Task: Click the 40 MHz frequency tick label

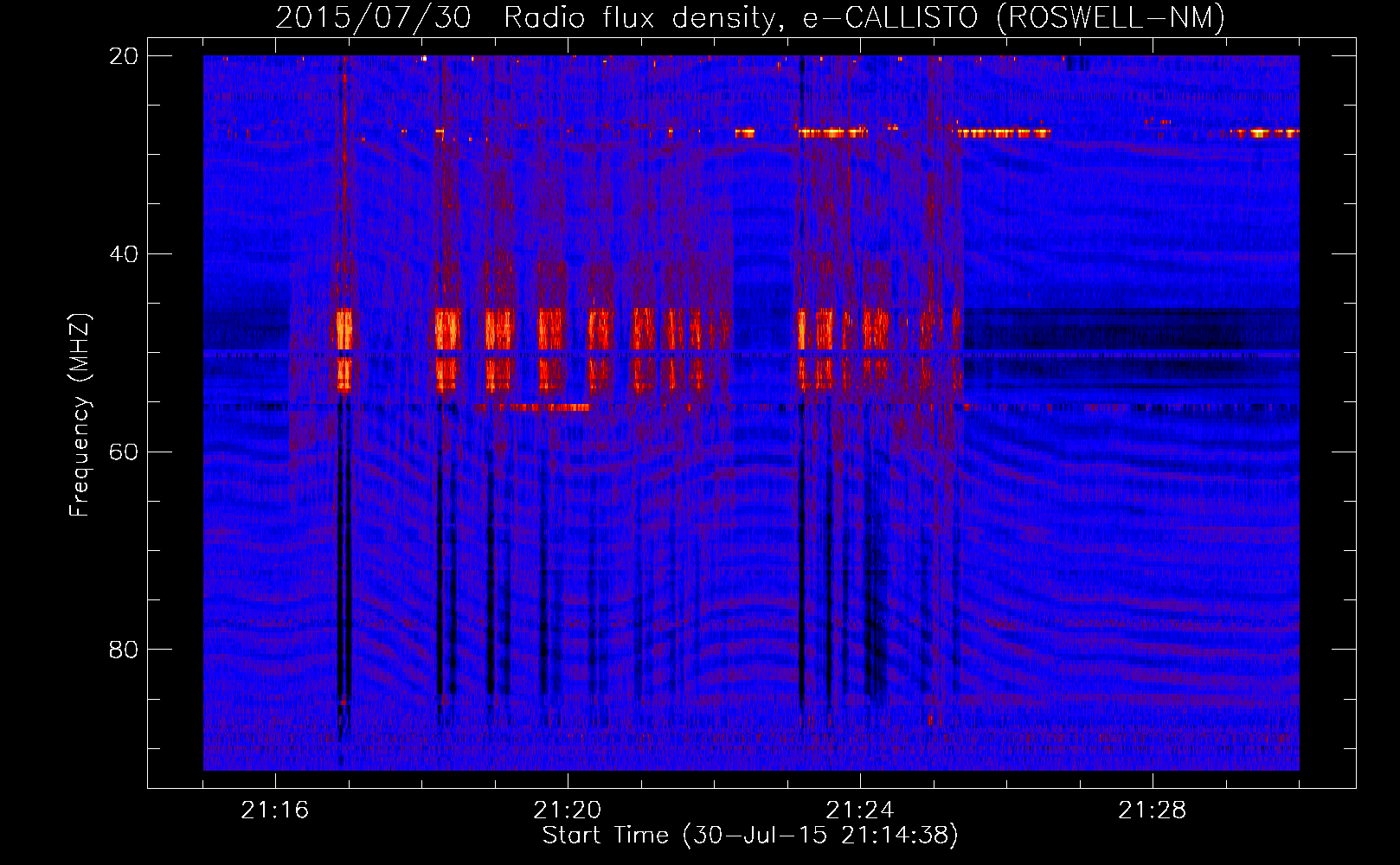Action: click(124, 254)
